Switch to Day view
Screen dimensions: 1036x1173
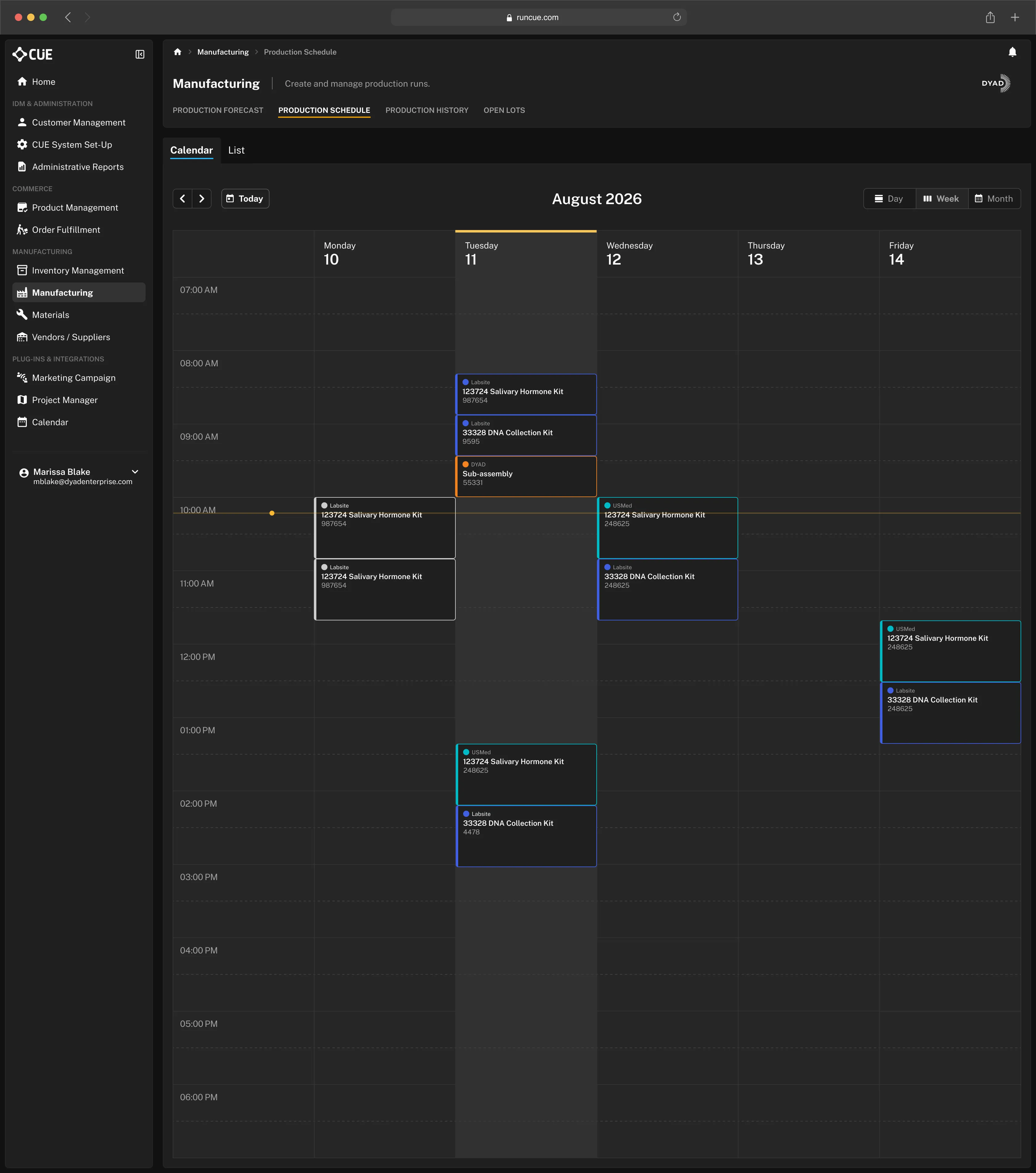889,199
